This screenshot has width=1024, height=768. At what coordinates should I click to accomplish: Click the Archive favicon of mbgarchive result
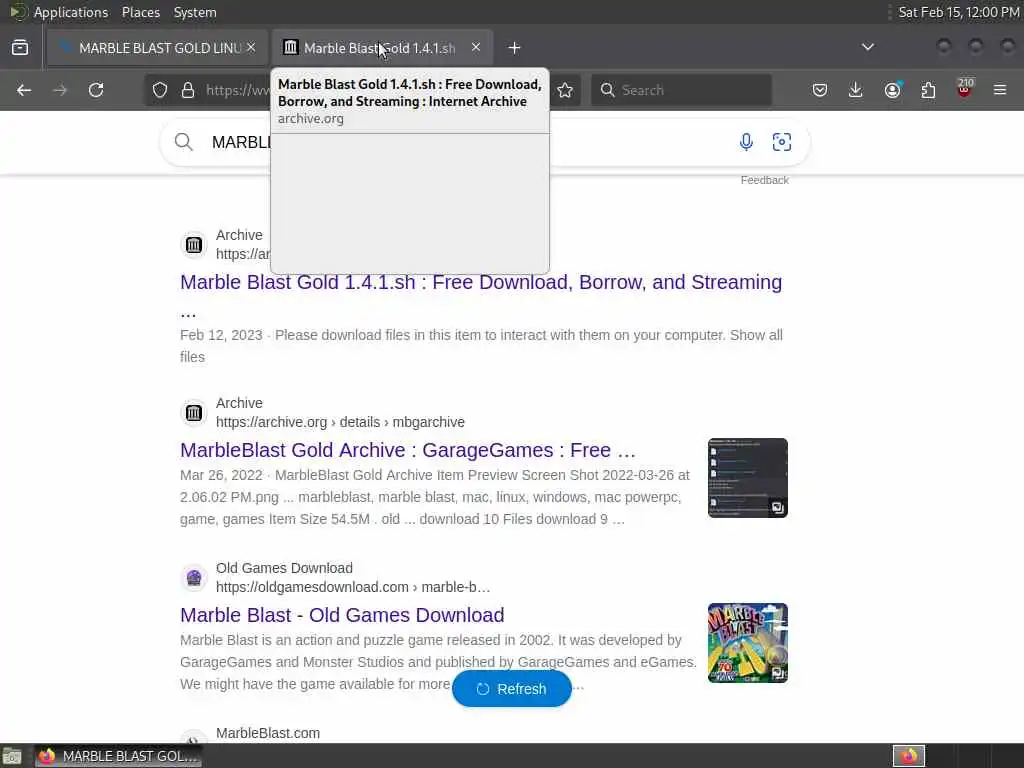(194, 413)
